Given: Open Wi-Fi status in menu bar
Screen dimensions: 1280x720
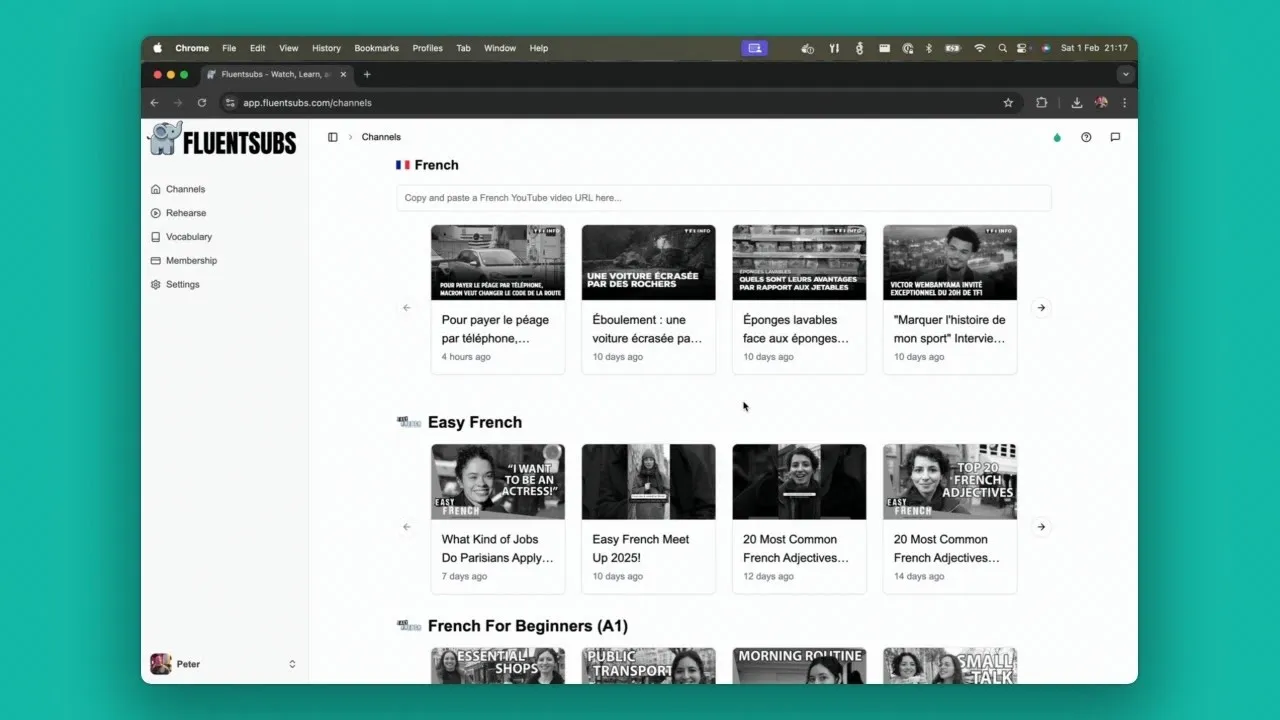Looking at the screenshot, I should point(980,48).
